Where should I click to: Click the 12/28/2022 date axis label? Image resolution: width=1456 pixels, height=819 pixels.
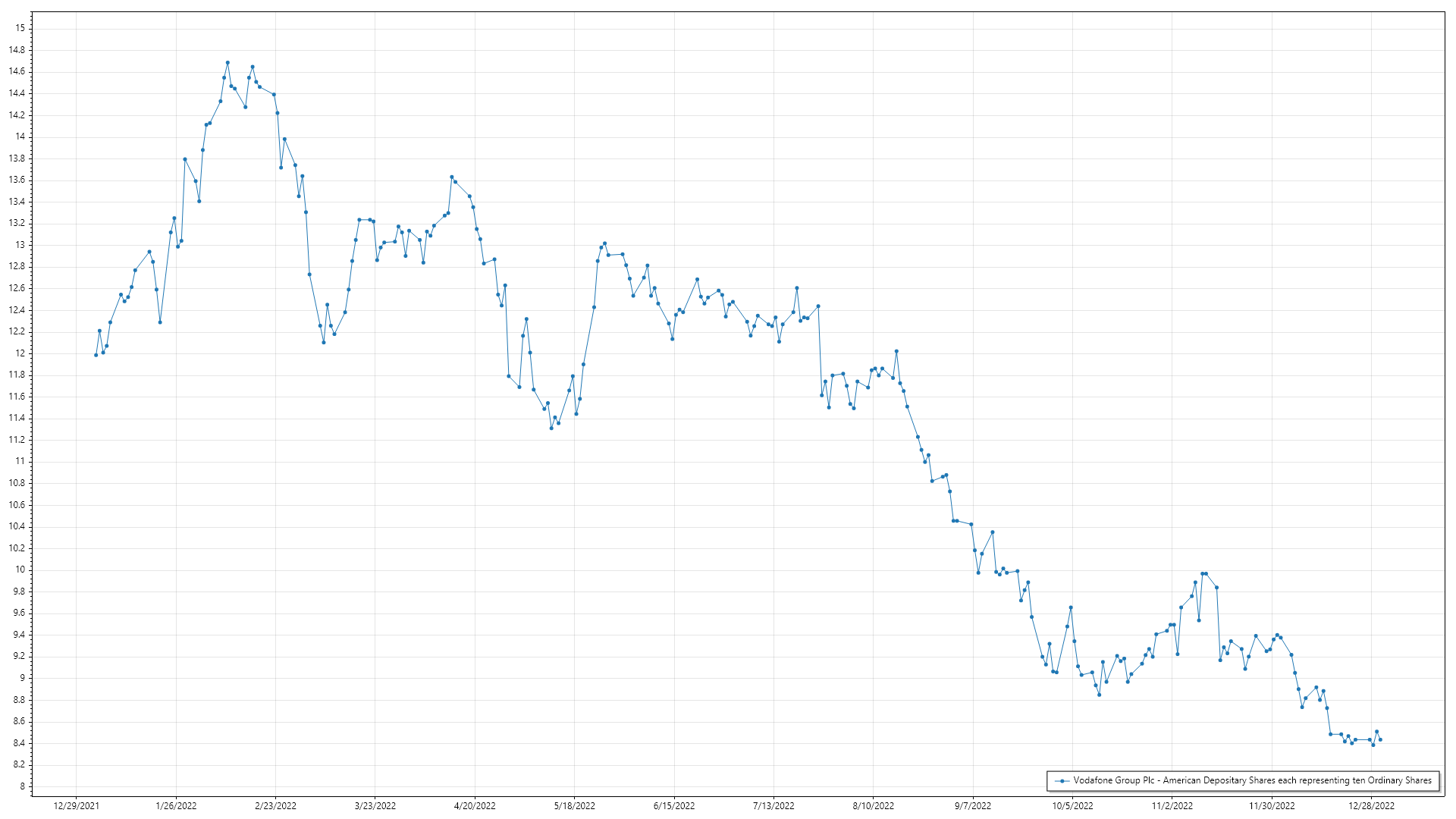(1371, 806)
